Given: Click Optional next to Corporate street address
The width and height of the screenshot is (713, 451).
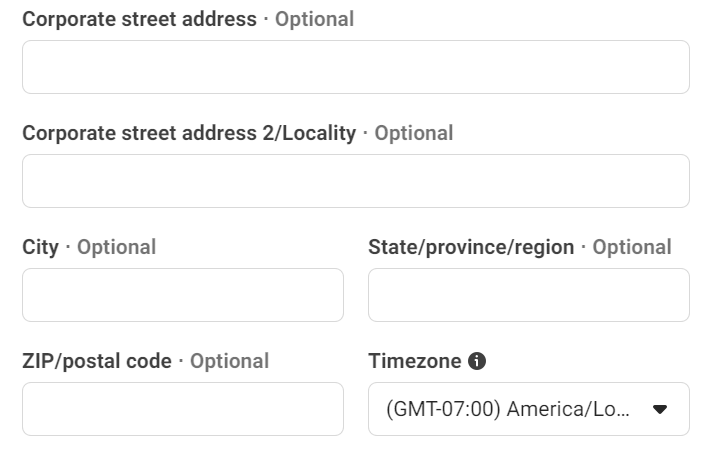Looking at the screenshot, I should tap(314, 19).
